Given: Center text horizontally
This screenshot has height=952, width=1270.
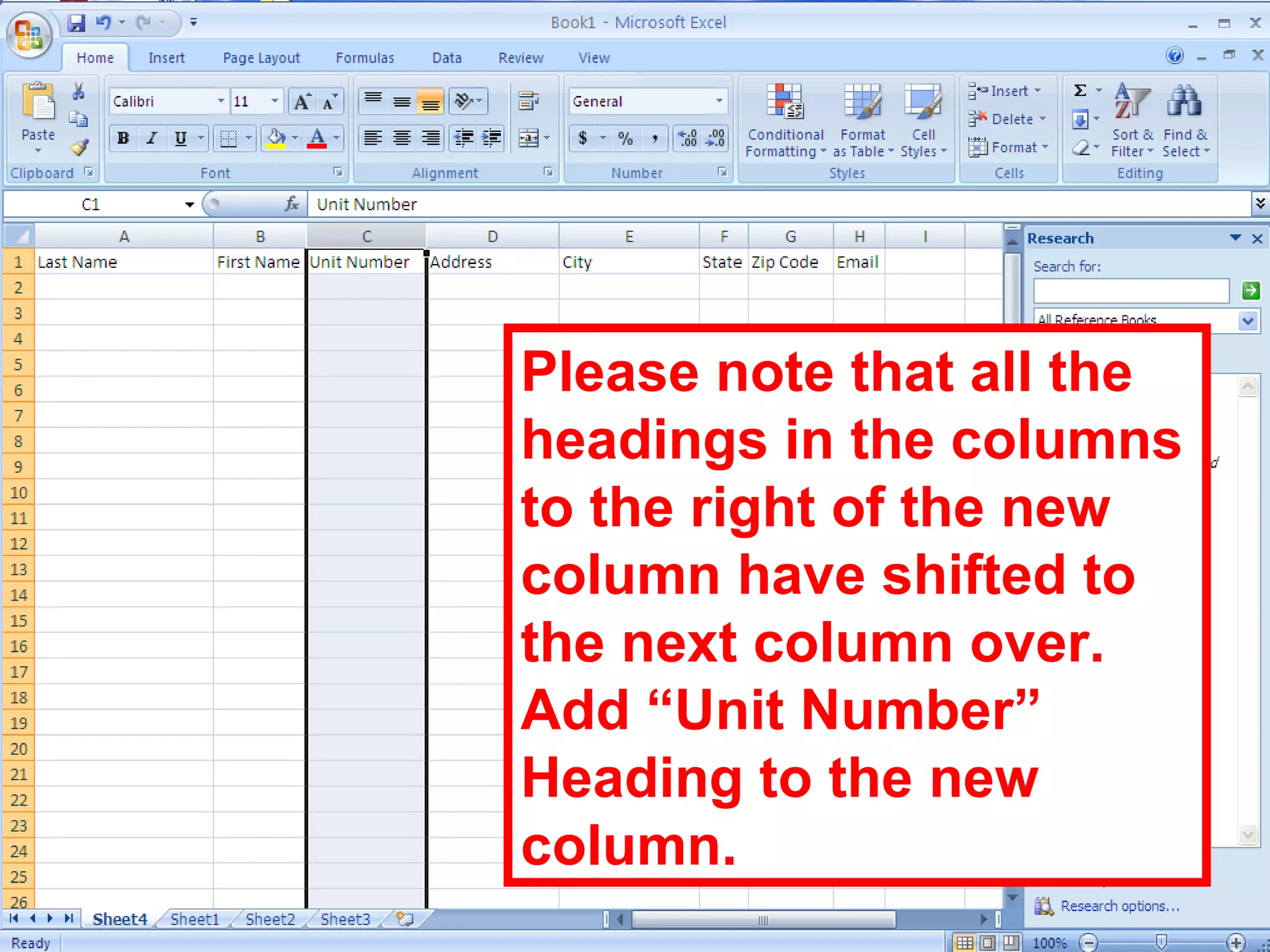Looking at the screenshot, I should coord(402,138).
